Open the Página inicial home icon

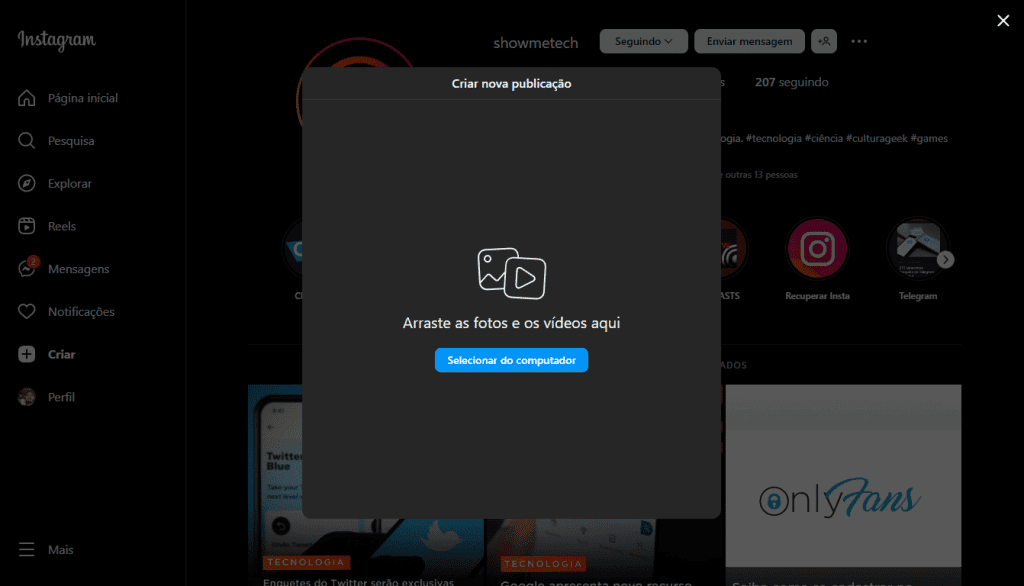(x=27, y=98)
